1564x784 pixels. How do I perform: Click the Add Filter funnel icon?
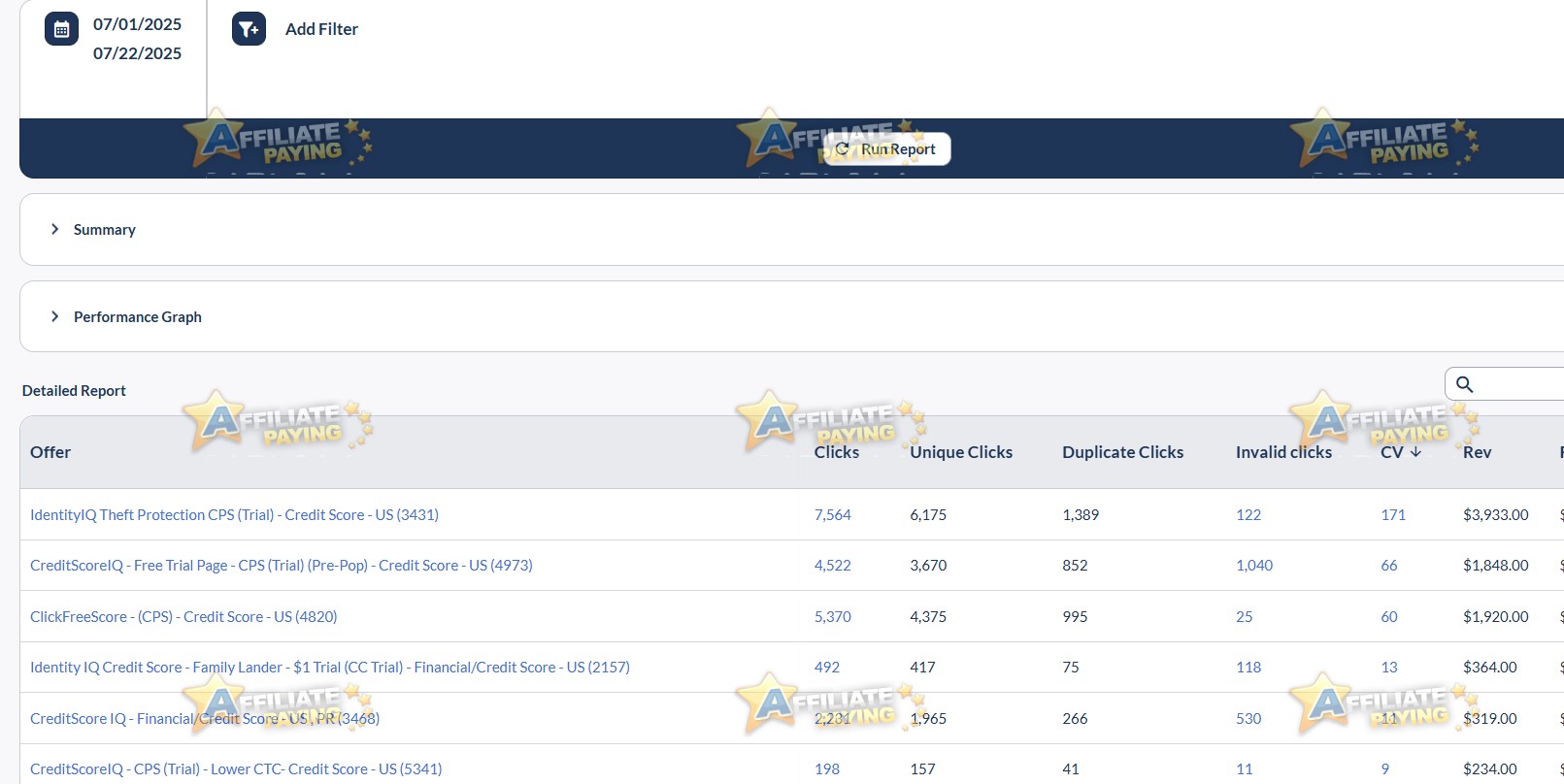(x=249, y=29)
